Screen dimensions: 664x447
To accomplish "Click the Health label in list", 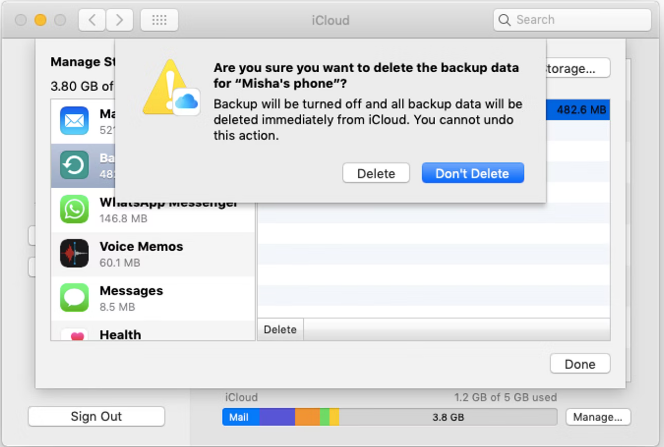I will pos(120,334).
